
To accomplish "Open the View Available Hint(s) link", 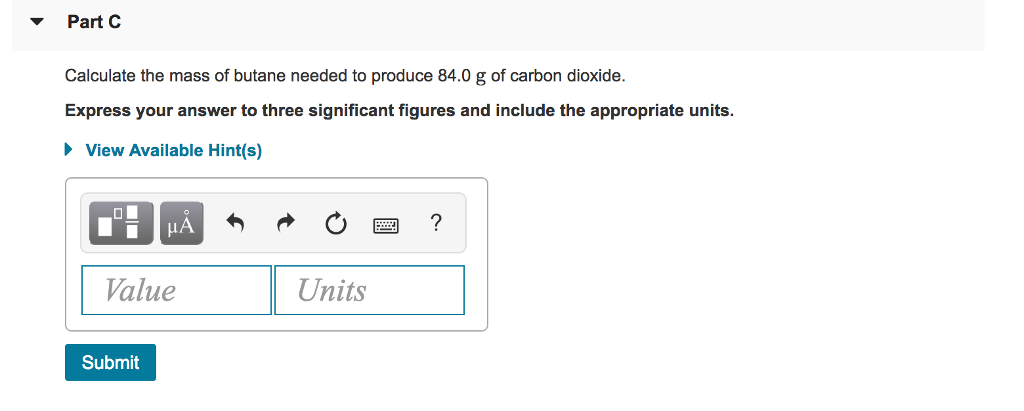I will click(174, 151).
